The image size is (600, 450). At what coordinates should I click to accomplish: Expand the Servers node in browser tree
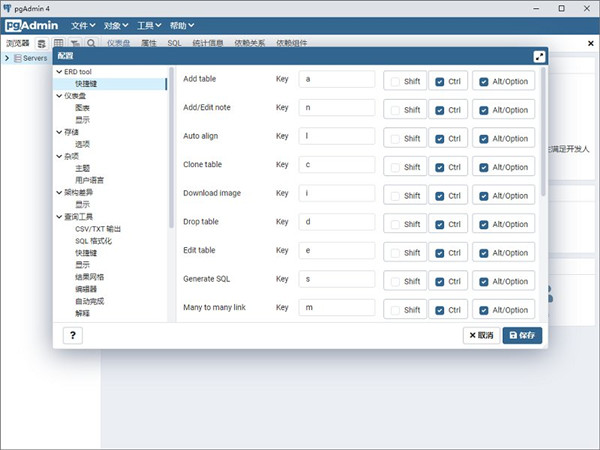click(x=7, y=59)
